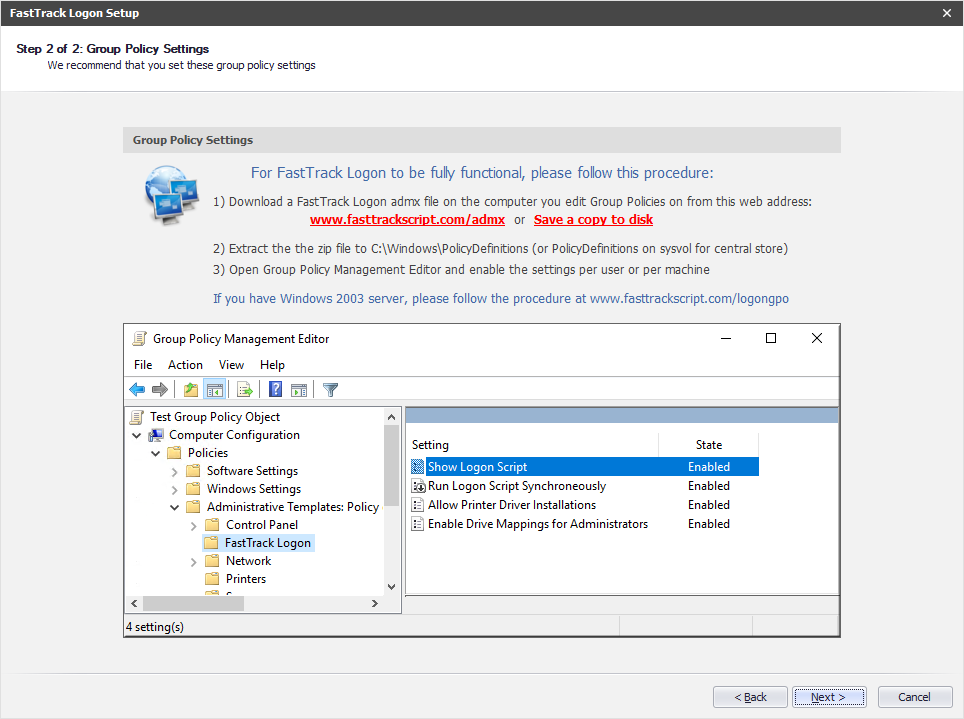Click the blue Help question mark icon
This screenshot has height=719, width=964.
click(x=275, y=390)
